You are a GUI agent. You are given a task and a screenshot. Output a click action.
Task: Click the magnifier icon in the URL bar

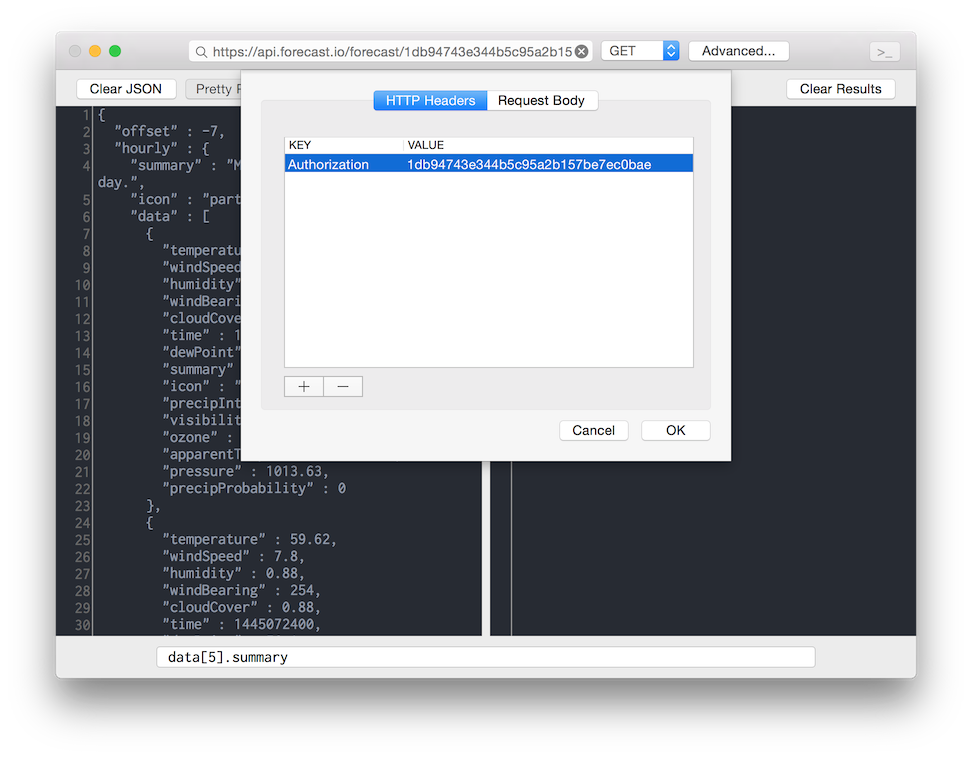pos(202,50)
